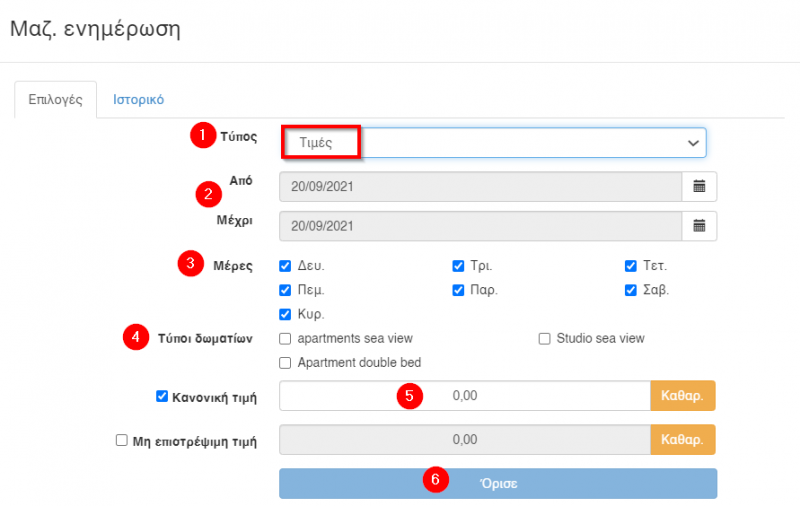Switch to the Ιστορικό tab
Image resolution: width=800 pixels, height=506 pixels.
pyautogui.click(x=138, y=100)
